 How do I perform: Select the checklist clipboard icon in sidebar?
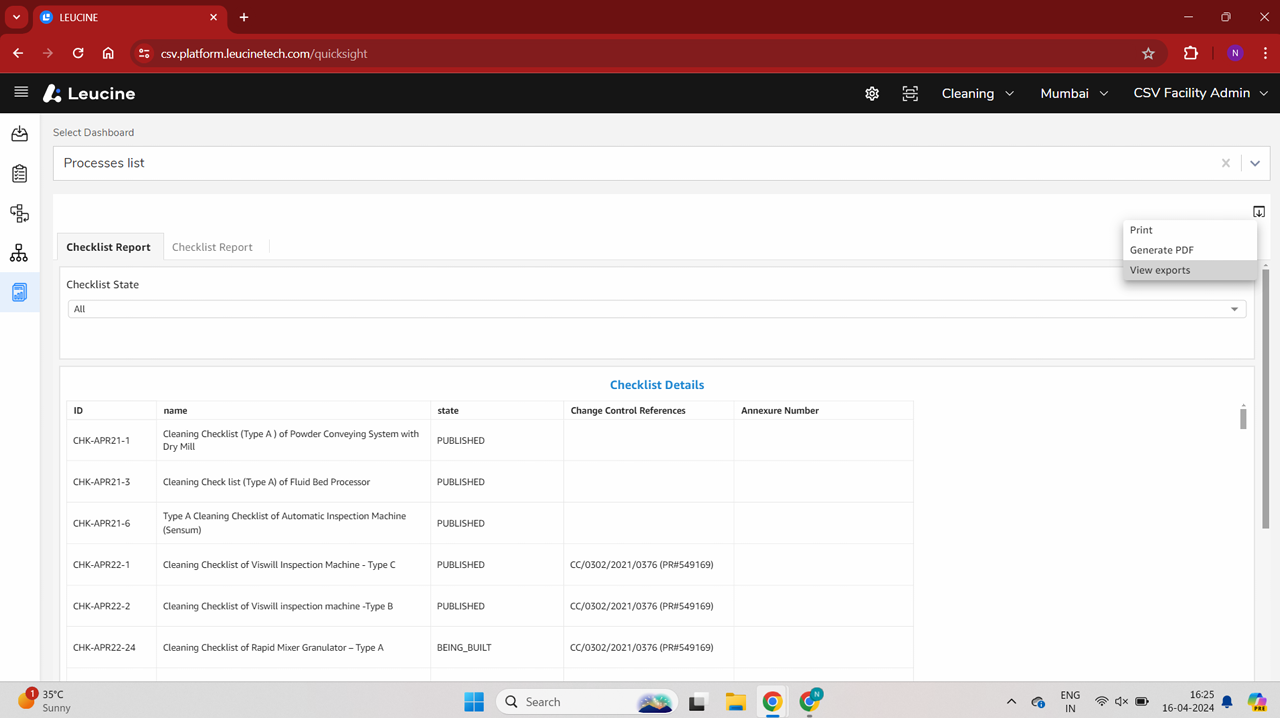pyautogui.click(x=18, y=173)
